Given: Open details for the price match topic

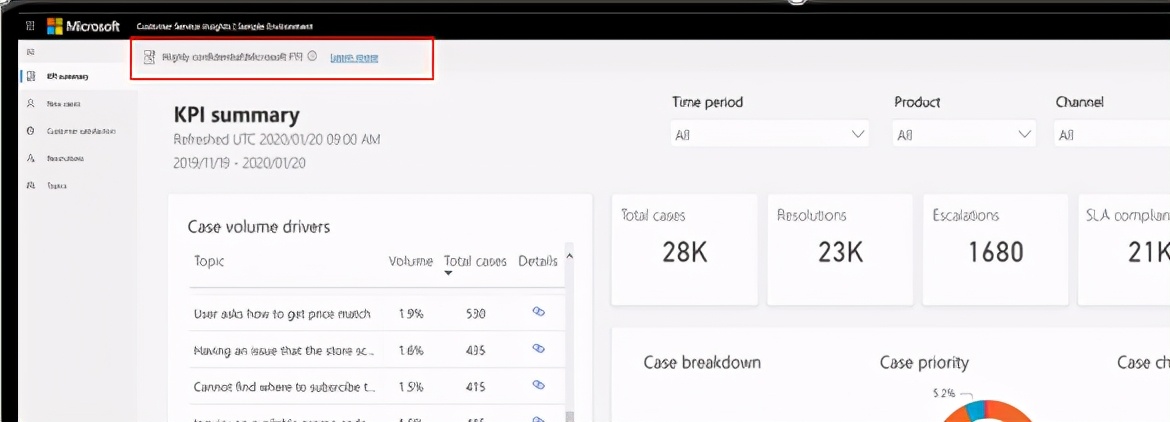Looking at the screenshot, I should (x=538, y=312).
